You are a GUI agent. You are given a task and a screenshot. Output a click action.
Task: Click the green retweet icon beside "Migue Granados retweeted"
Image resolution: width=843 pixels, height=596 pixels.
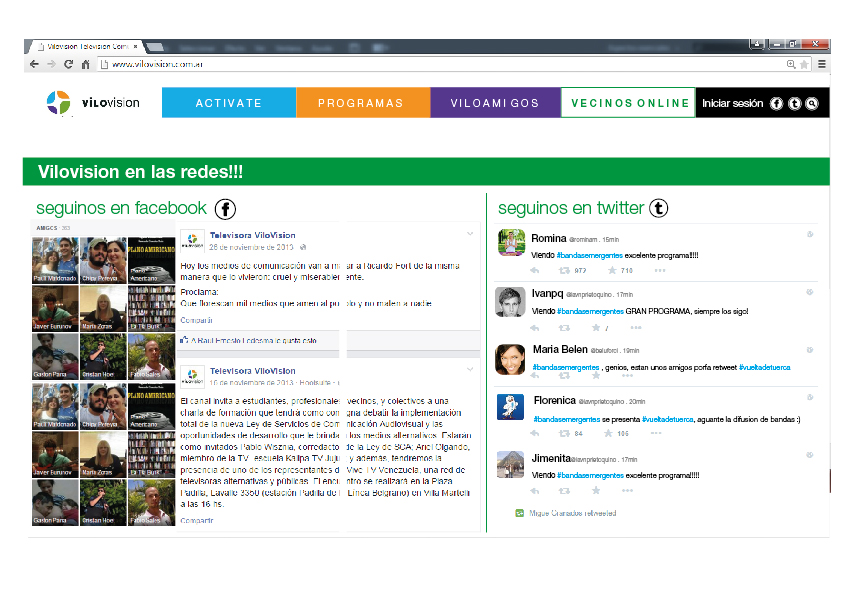pos(518,511)
